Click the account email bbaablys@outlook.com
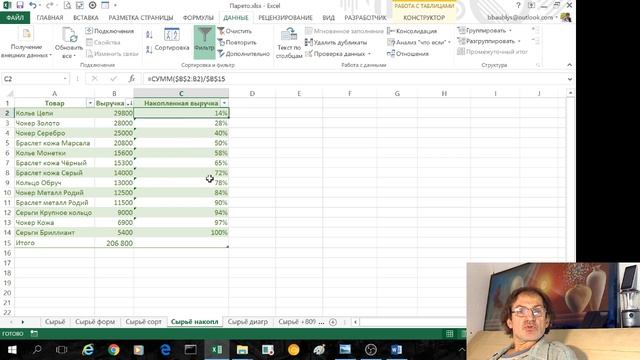Screen dimensions: 640x360 [x=520, y=18]
